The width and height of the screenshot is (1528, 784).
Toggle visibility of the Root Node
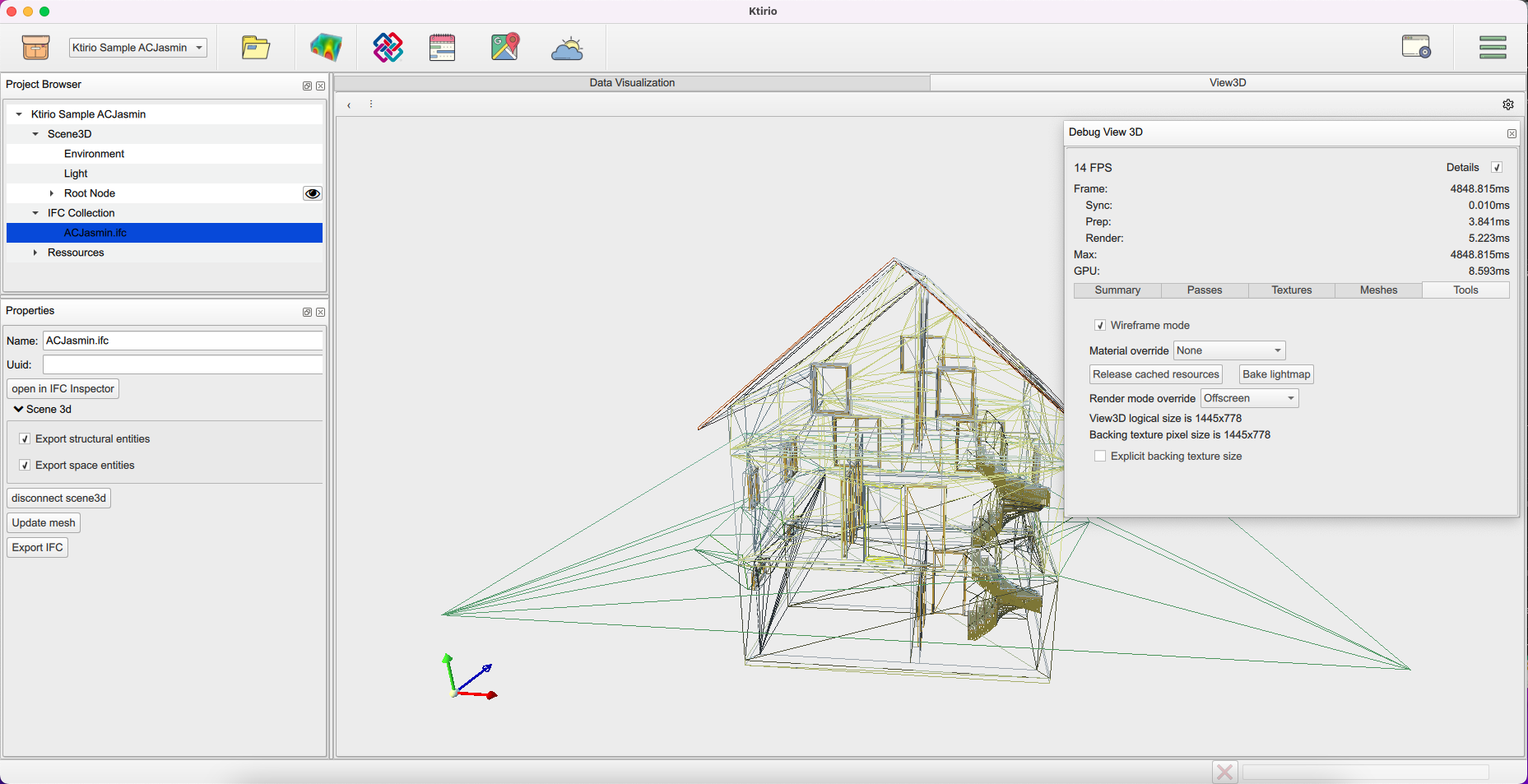coord(312,193)
